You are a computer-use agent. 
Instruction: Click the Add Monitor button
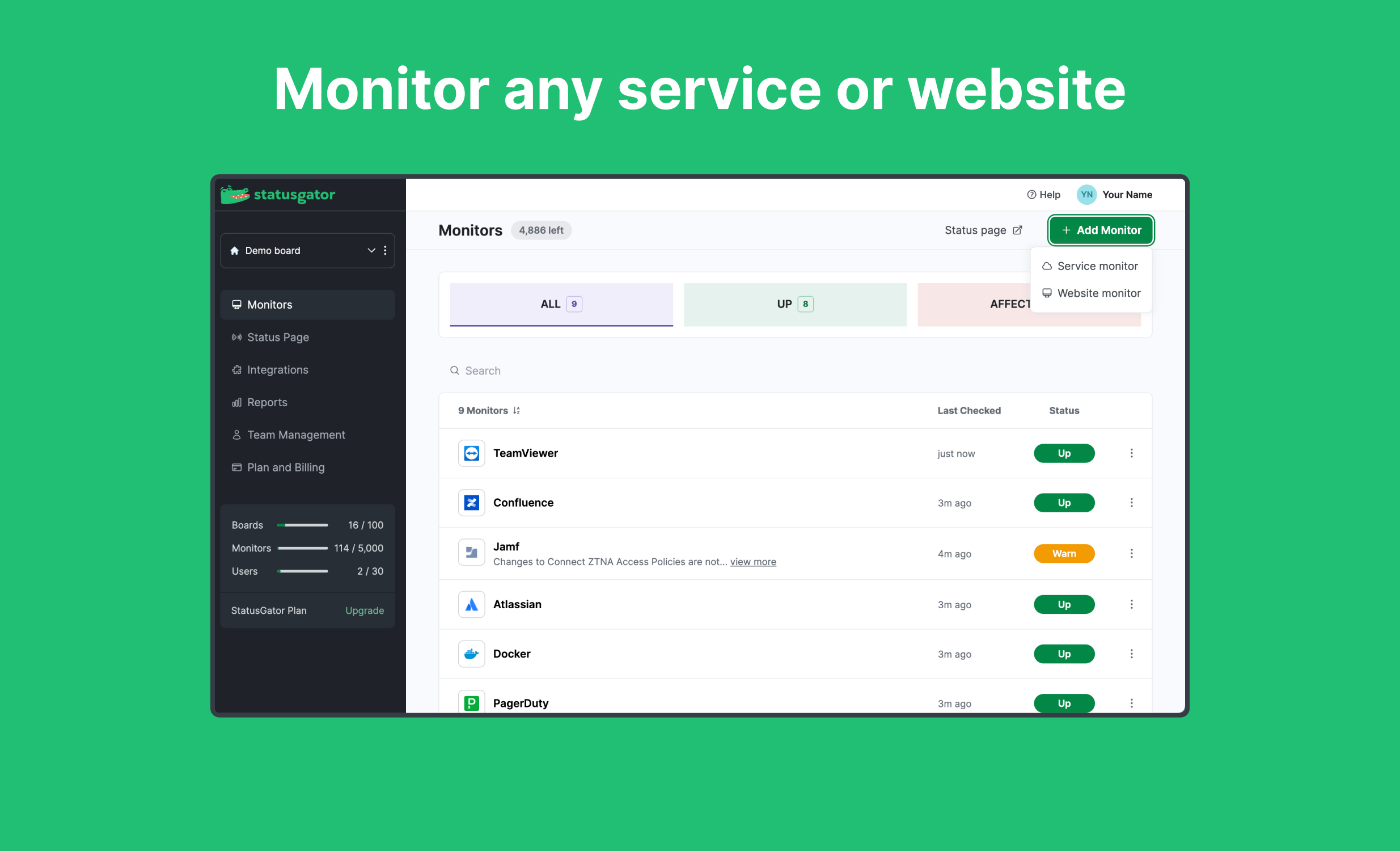coord(1101,230)
